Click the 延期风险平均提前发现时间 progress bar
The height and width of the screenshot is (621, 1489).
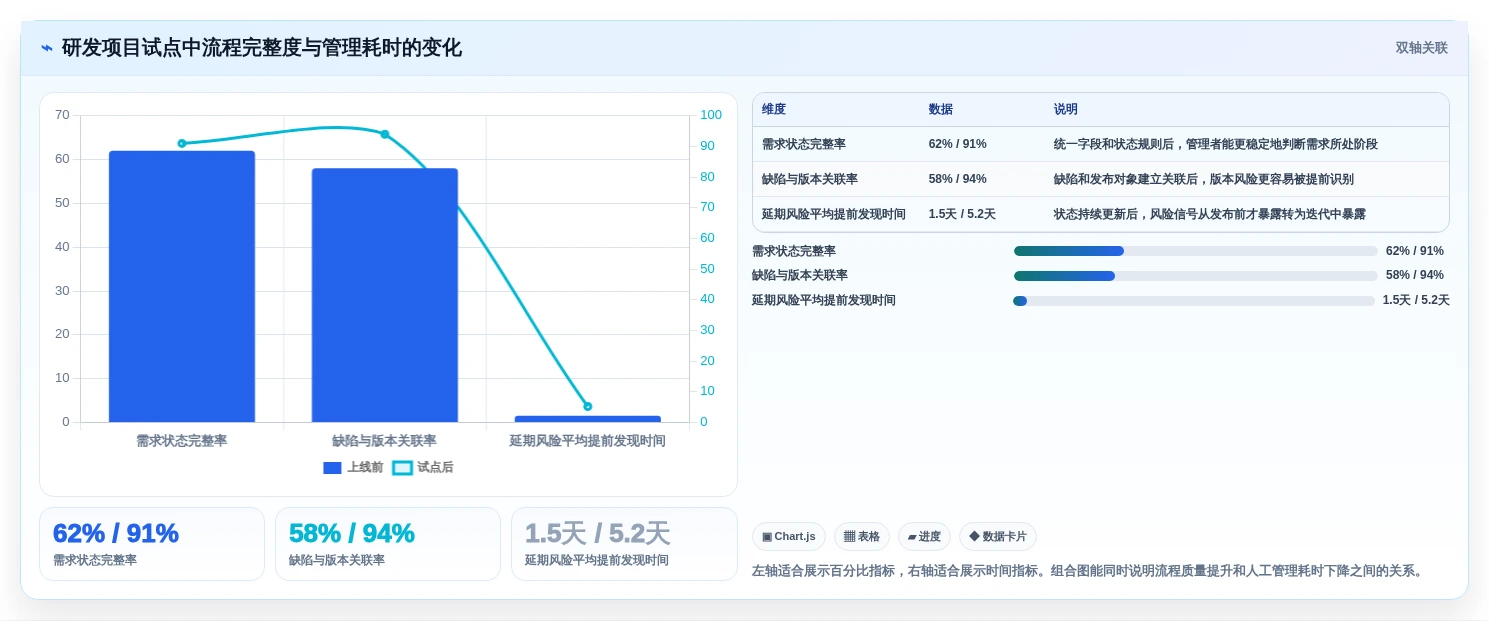pos(1194,300)
